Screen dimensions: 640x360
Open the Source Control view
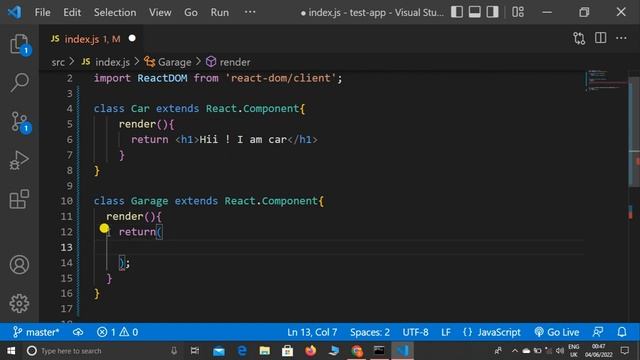(19, 122)
